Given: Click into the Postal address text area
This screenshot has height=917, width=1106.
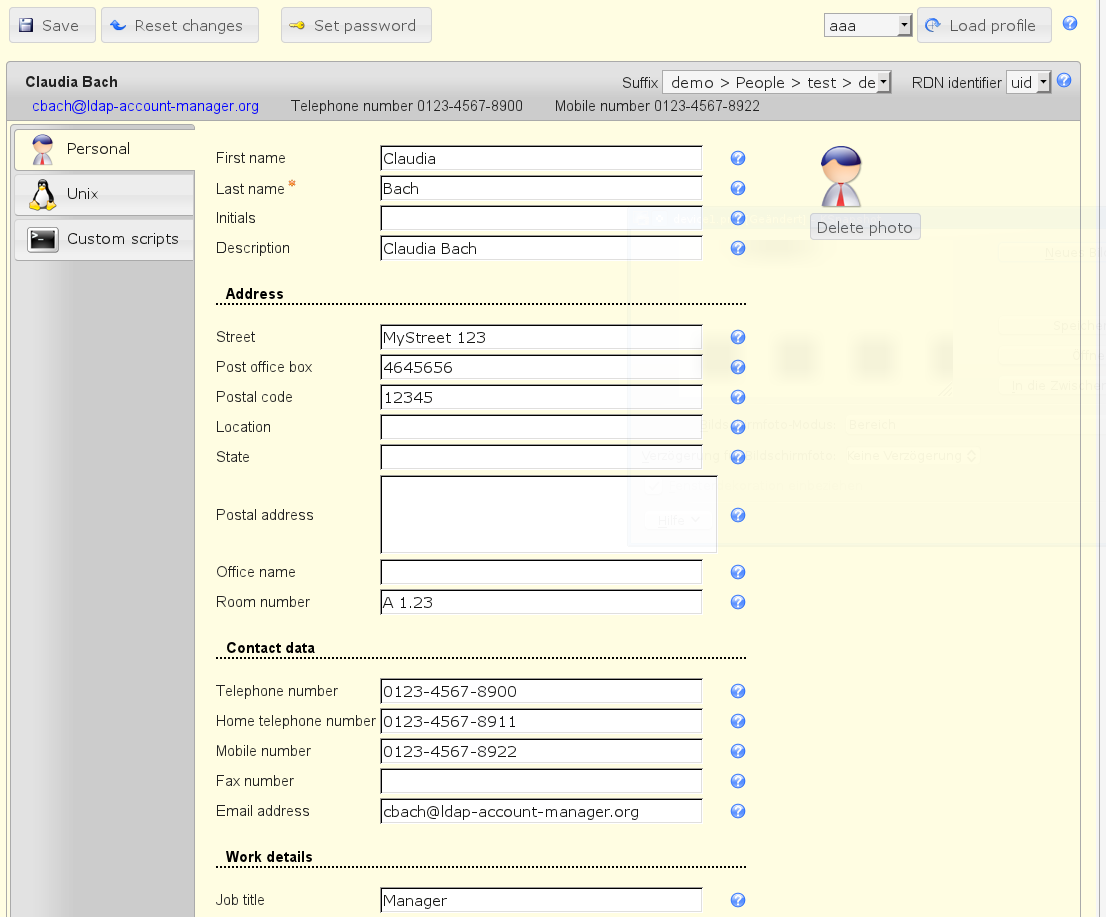Looking at the screenshot, I should click(x=548, y=514).
